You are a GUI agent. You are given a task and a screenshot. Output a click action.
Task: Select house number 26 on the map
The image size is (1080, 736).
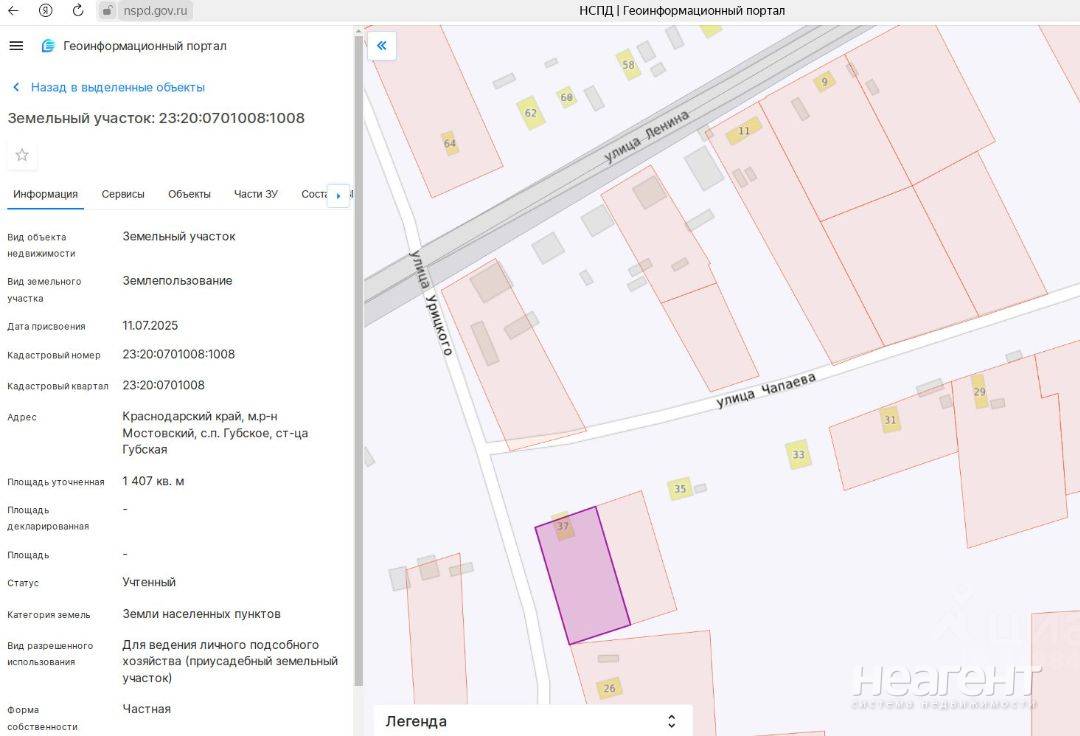(609, 688)
